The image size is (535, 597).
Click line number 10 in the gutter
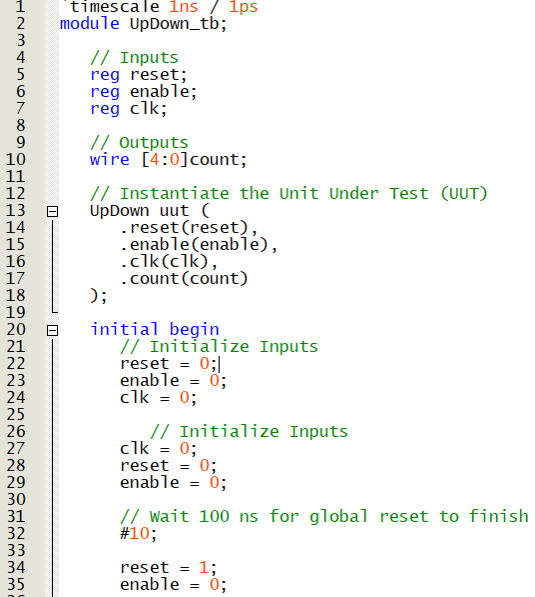point(16,160)
